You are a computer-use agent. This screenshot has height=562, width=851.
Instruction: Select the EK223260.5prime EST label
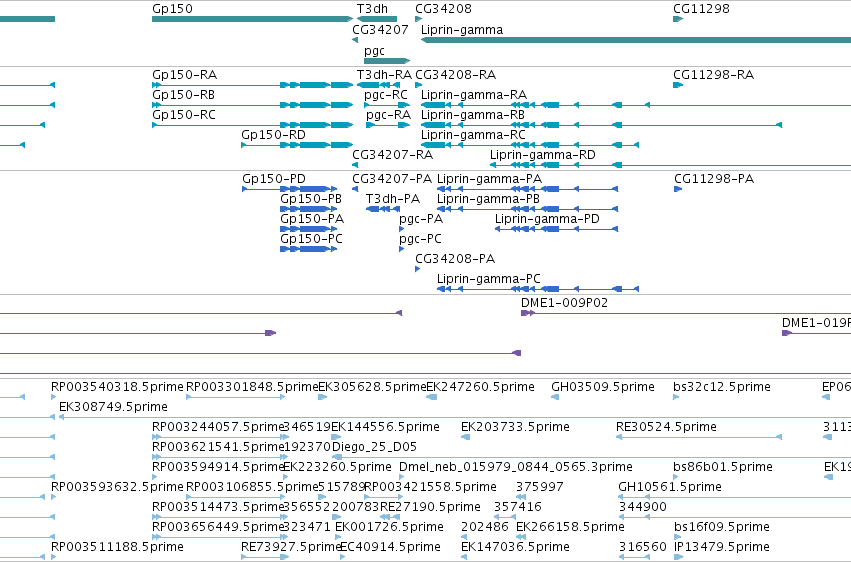click(x=338, y=468)
